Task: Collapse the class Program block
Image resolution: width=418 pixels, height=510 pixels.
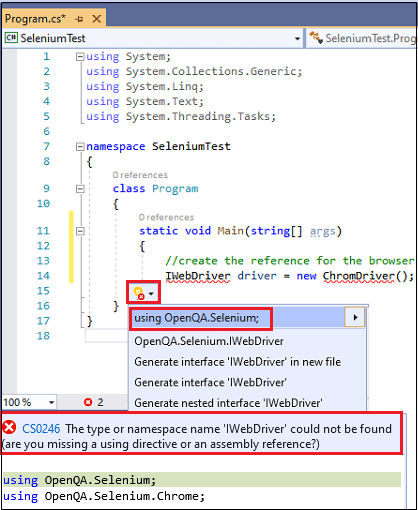Action: click(80, 189)
